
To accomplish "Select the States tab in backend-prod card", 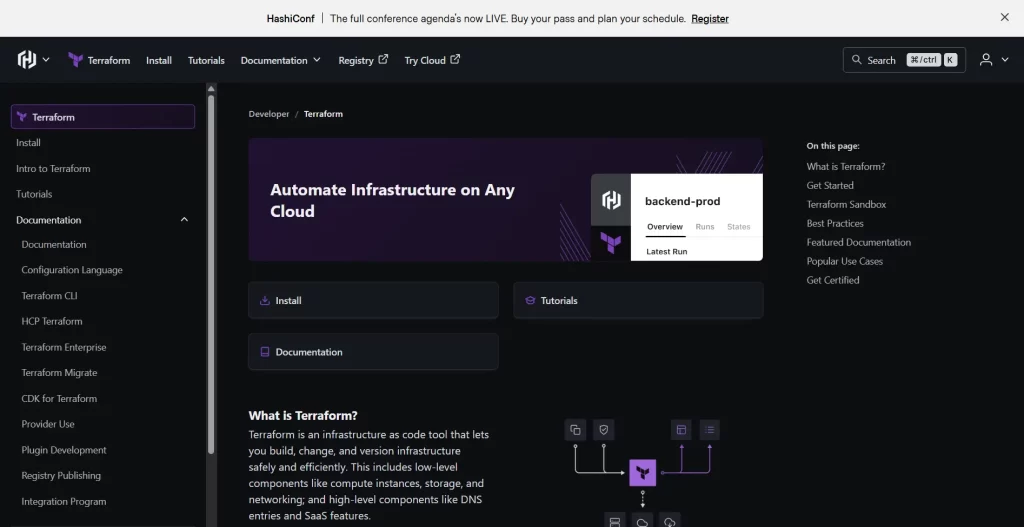I will (x=739, y=227).
